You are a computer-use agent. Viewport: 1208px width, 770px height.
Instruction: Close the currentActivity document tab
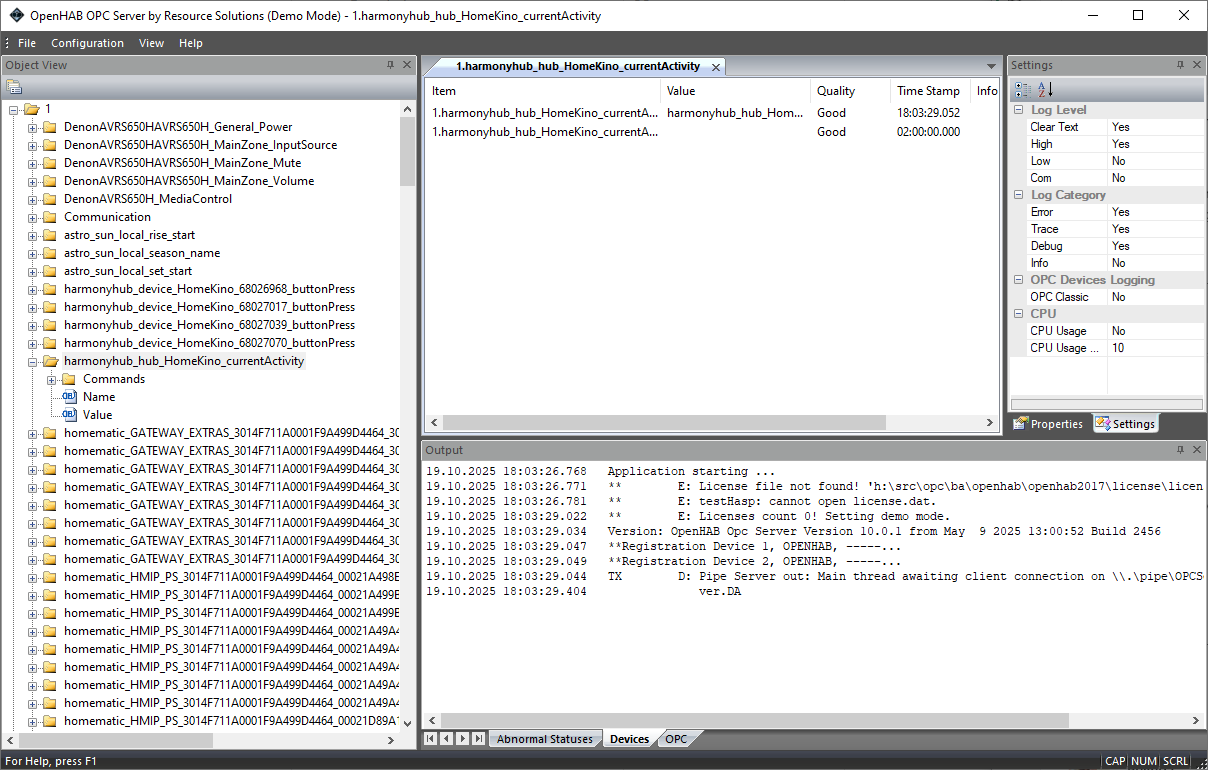[717, 67]
